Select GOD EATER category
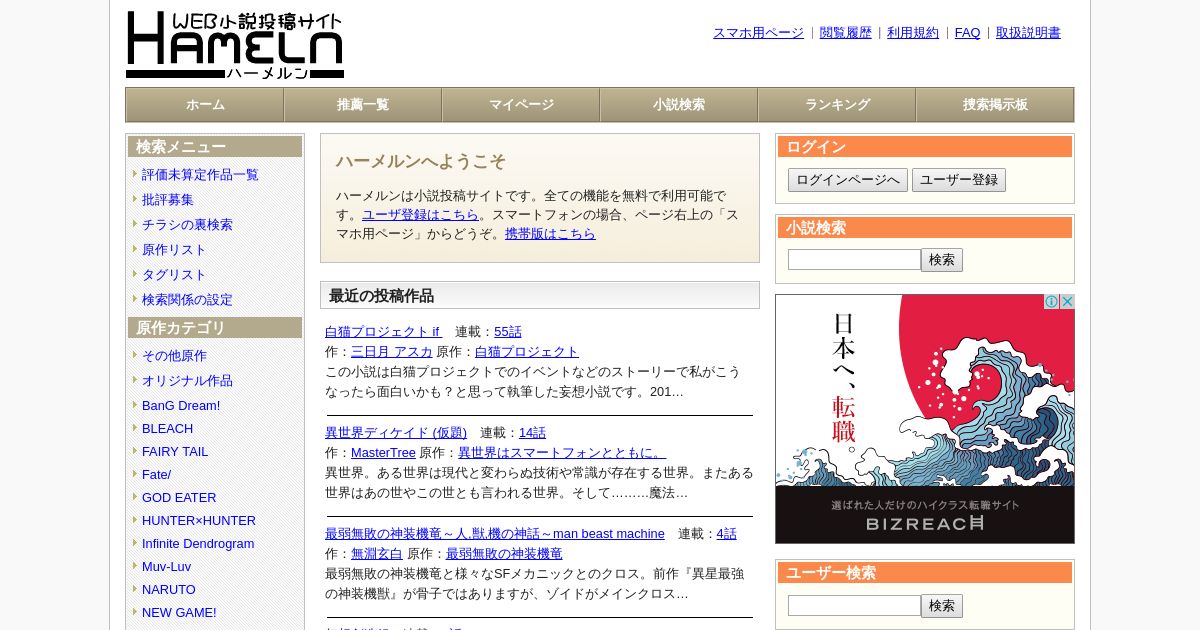 click(179, 497)
